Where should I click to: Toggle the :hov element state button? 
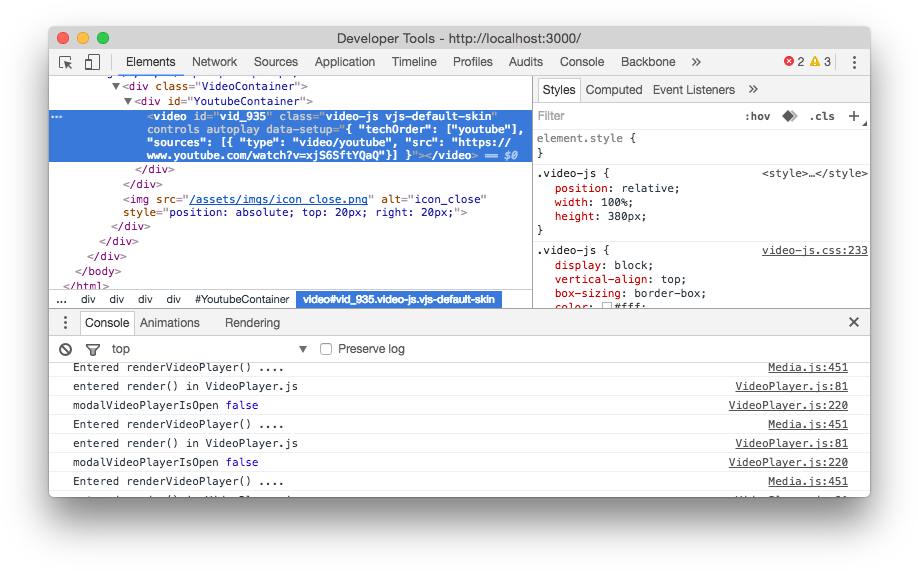pyautogui.click(x=757, y=117)
